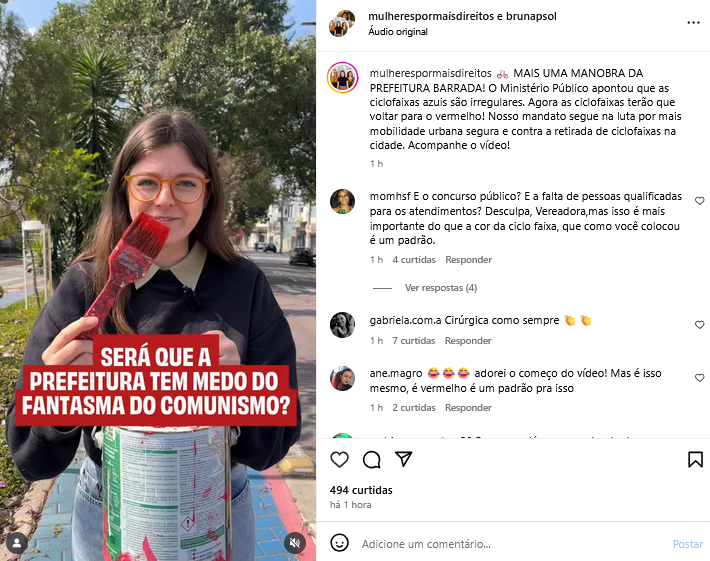Expand Ver respostas (4) replies
The width and height of the screenshot is (710, 561).
[441, 288]
